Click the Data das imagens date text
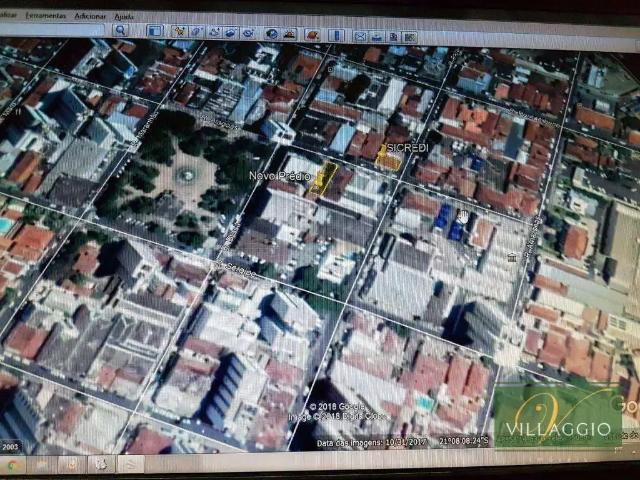 coord(371,442)
